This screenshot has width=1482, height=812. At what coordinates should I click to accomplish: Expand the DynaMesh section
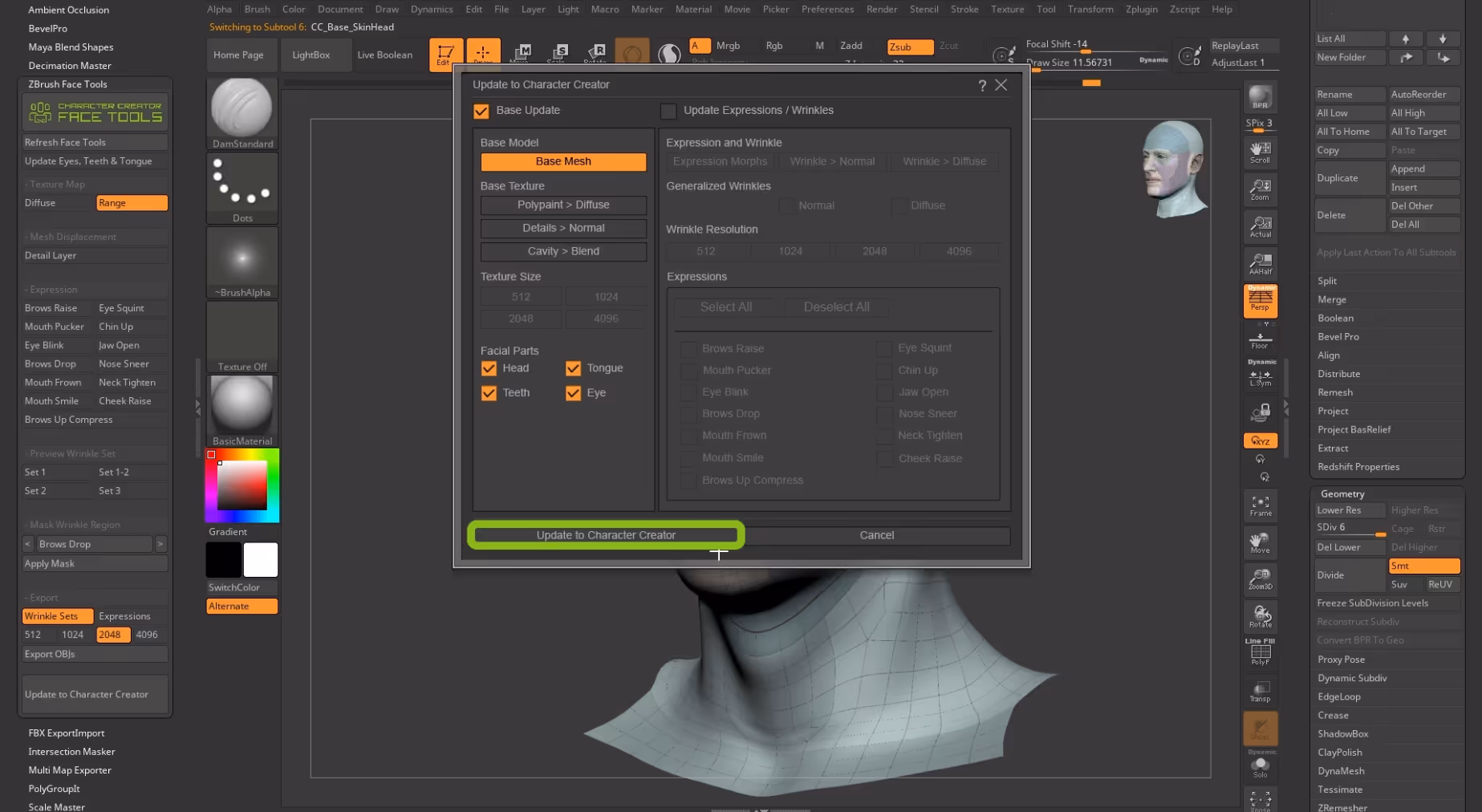click(x=1340, y=771)
